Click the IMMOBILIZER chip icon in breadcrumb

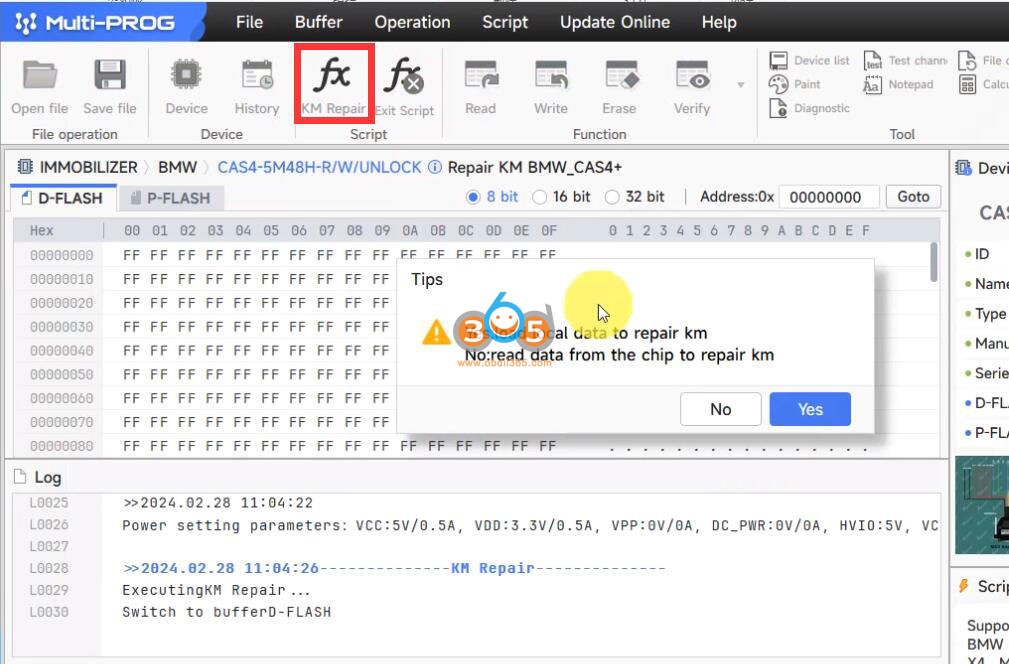[x=24, y=167]
